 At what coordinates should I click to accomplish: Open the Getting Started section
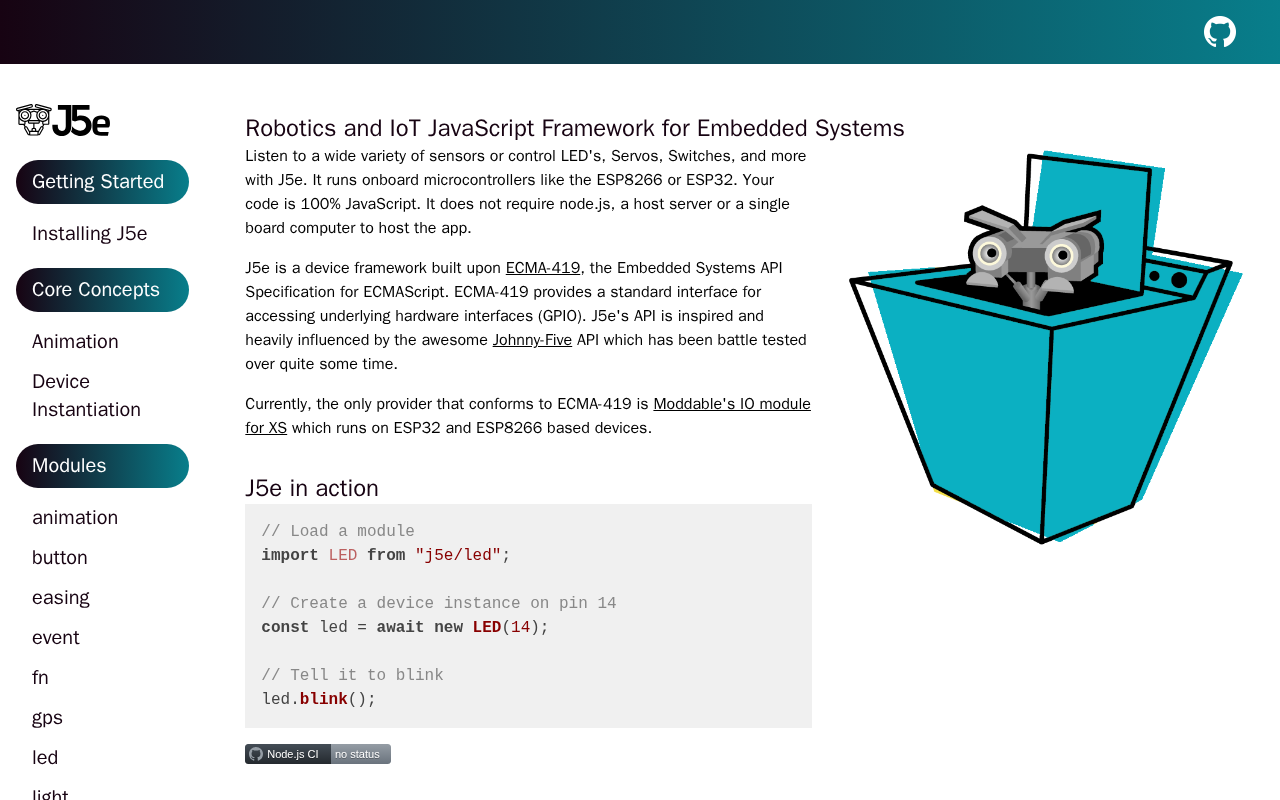tap(102, 182)
